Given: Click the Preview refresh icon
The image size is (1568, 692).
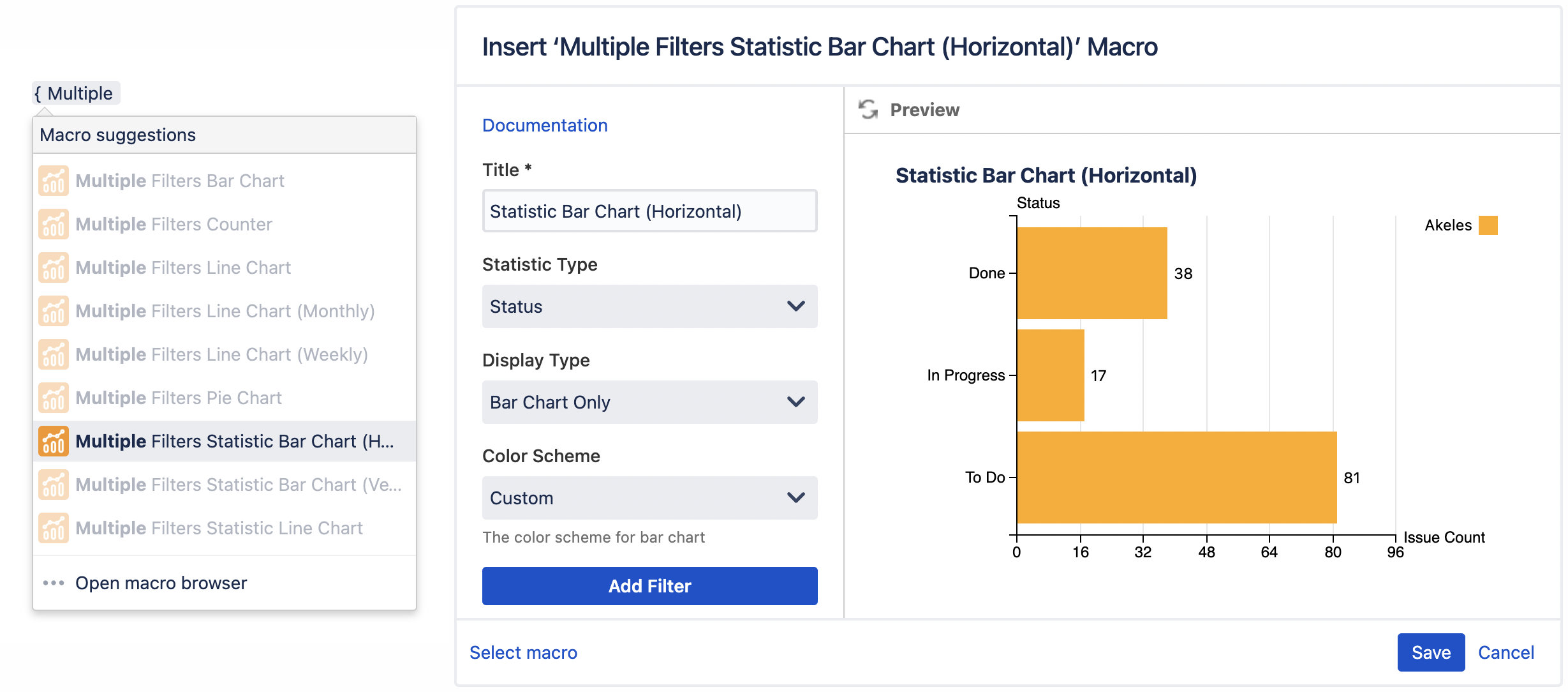Looking at the screenshot, I should tap(868, 109).
